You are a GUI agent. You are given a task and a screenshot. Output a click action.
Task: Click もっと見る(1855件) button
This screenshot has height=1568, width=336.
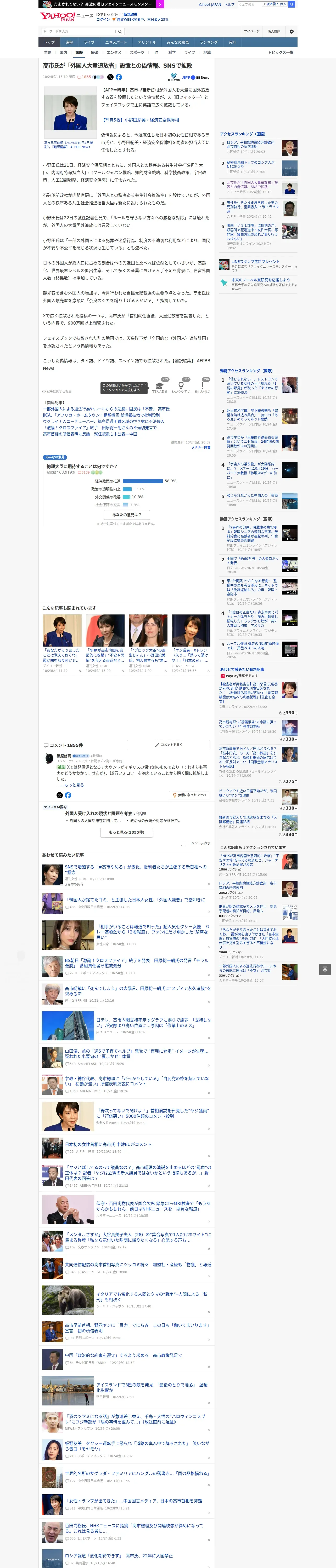coord(127,832)
